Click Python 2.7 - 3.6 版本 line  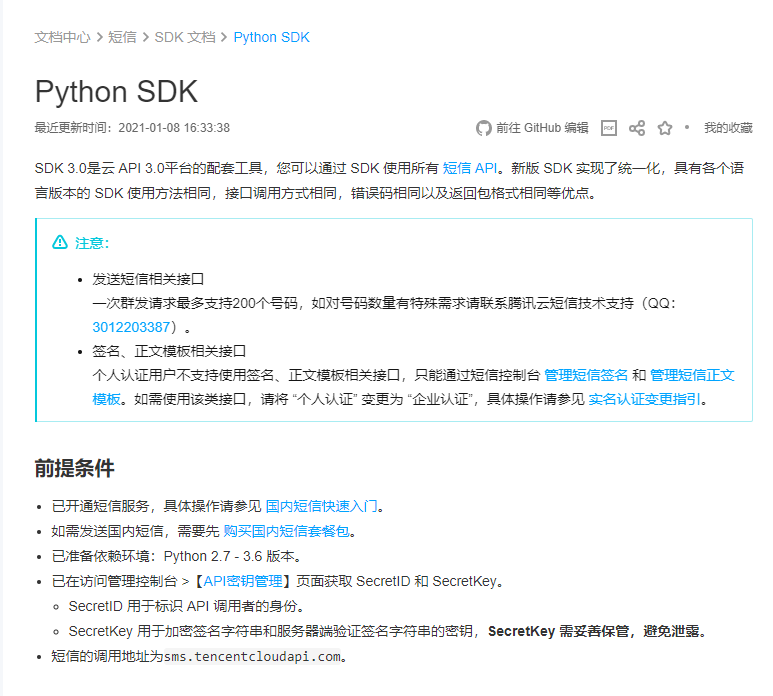pos(176,557)
